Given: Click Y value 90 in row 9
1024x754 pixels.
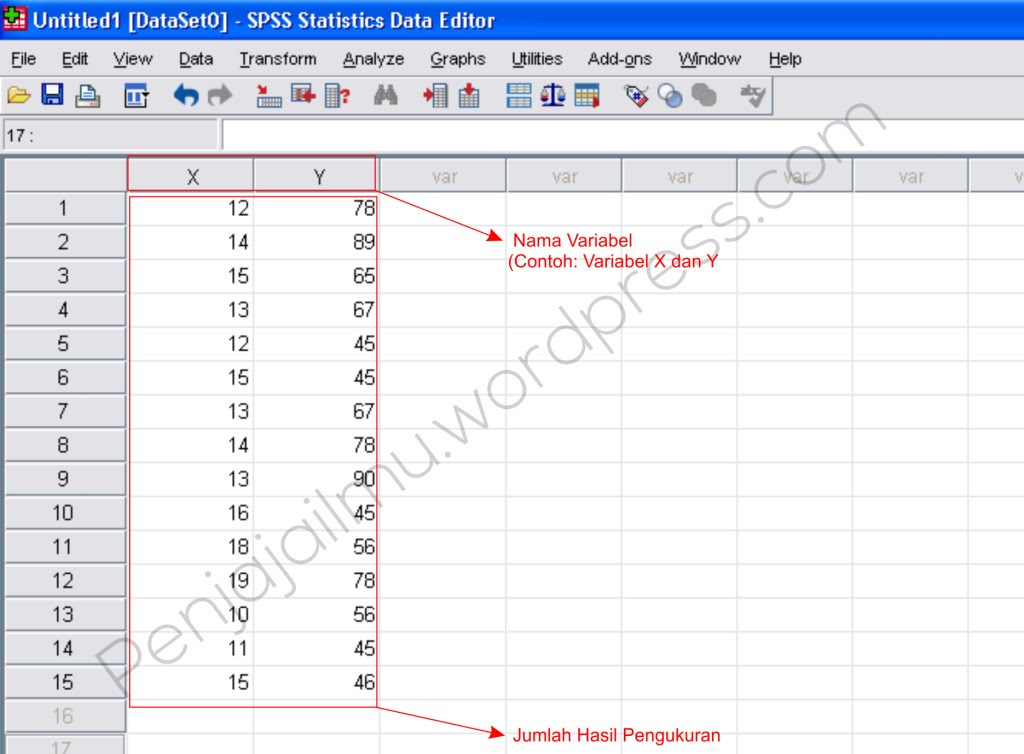Looking at the screenshot, I should pos(315,479).
